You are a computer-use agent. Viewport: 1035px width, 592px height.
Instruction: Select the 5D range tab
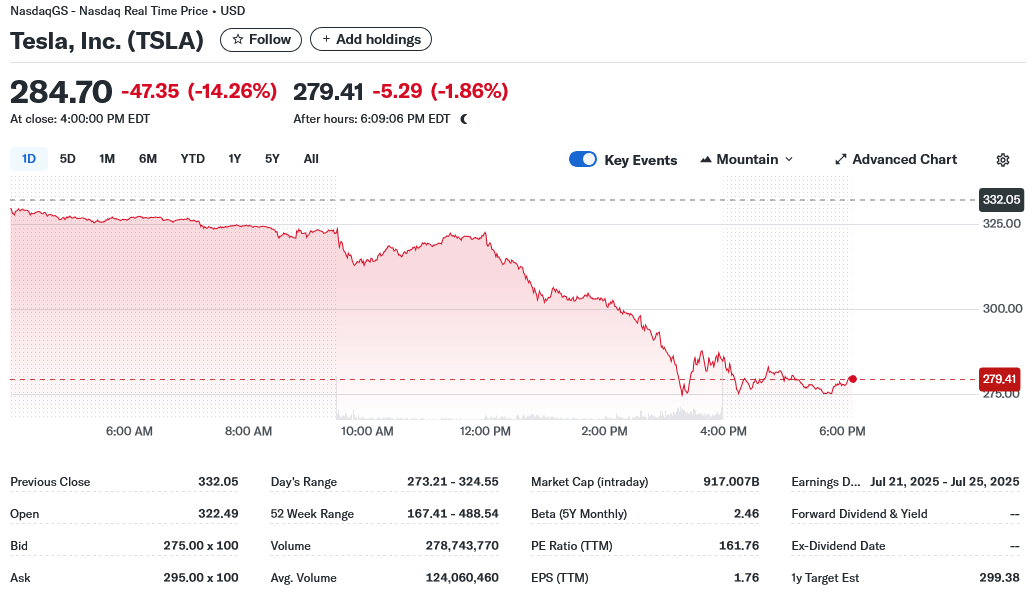[x=67, y=159]
